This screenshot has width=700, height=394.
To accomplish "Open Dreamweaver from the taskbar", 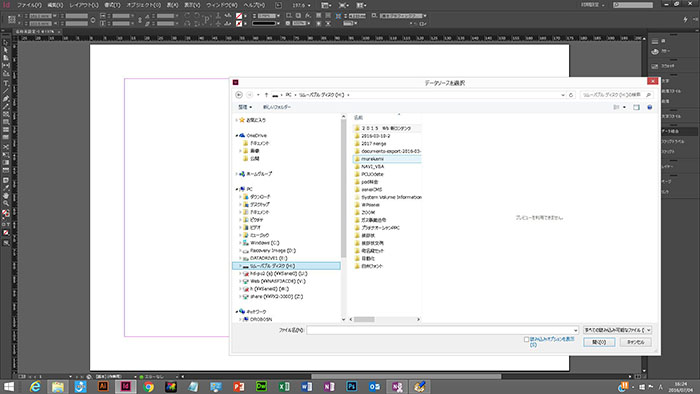I will click(x=261, y=386).
